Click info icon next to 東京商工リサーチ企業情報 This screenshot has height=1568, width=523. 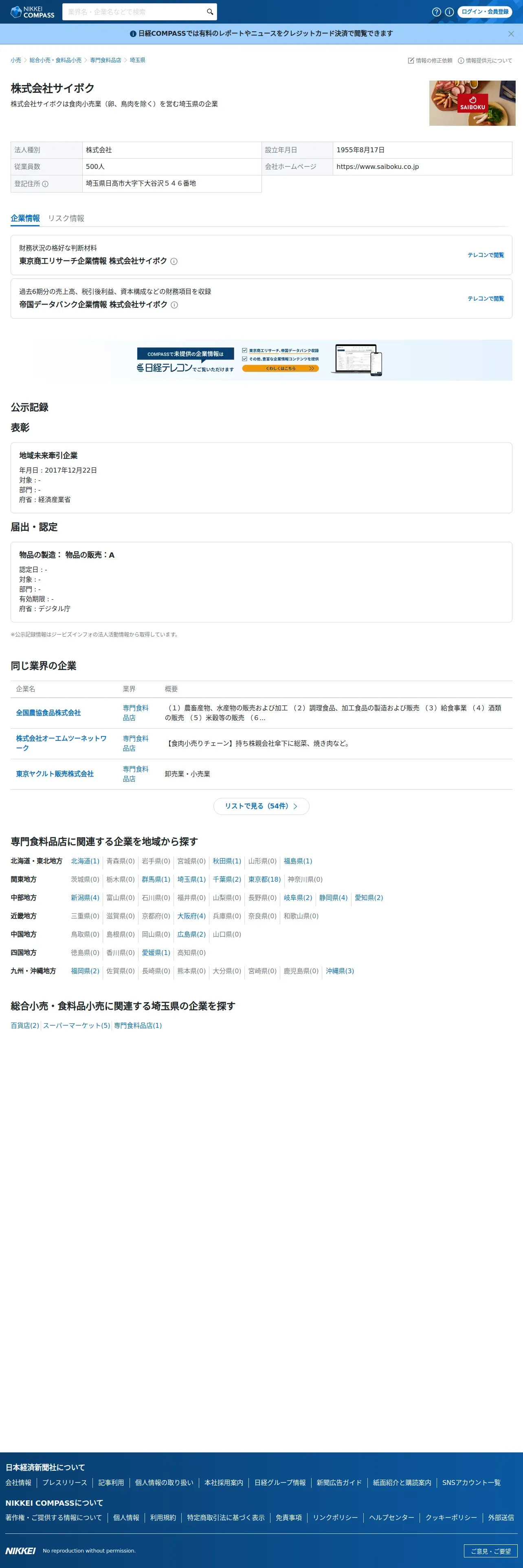(x=174, y=261)
